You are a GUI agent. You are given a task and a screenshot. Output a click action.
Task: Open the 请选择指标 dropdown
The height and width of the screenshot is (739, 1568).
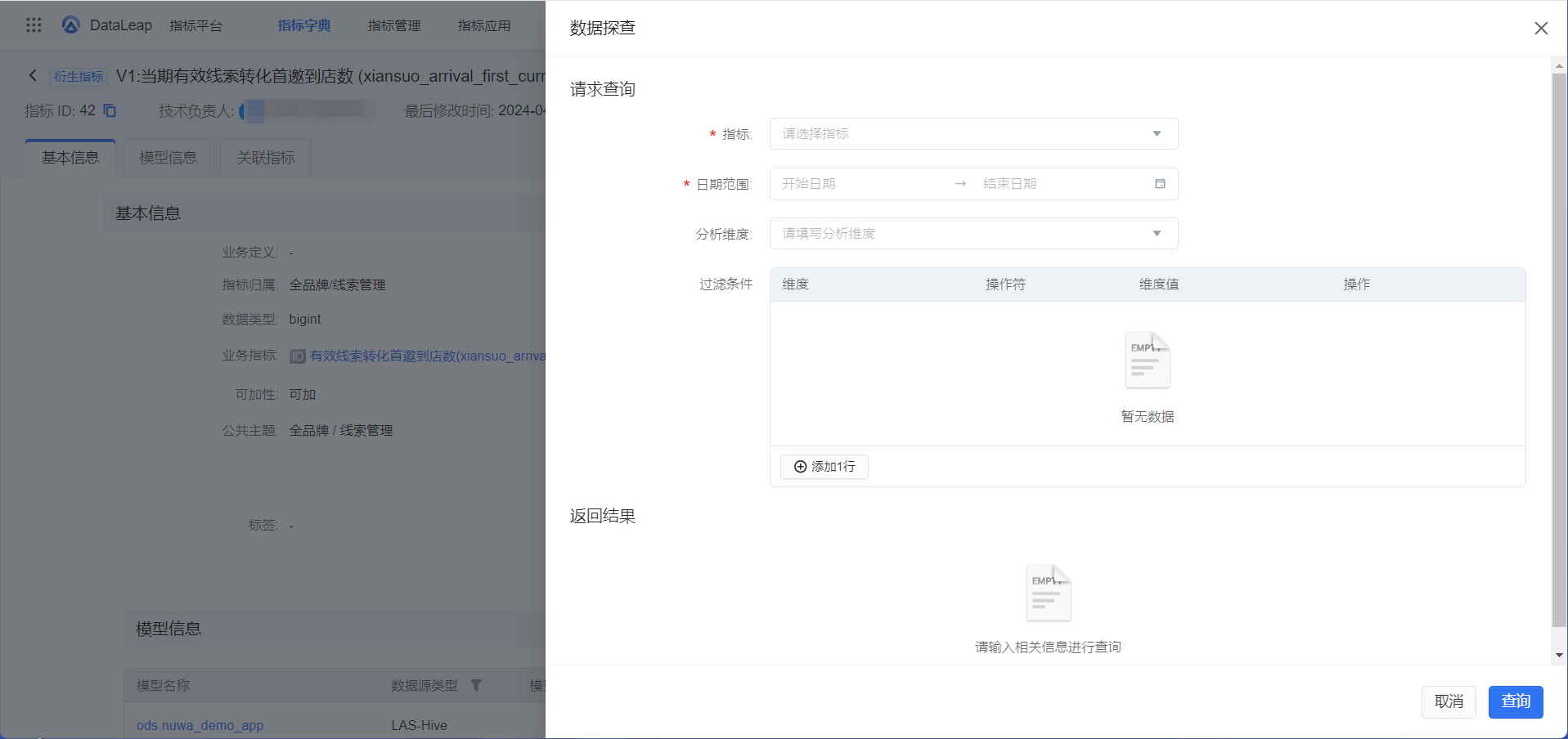[973, 134]
